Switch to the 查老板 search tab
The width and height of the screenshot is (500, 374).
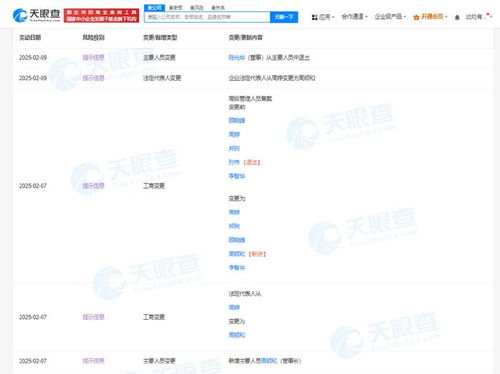pos(176,7)
